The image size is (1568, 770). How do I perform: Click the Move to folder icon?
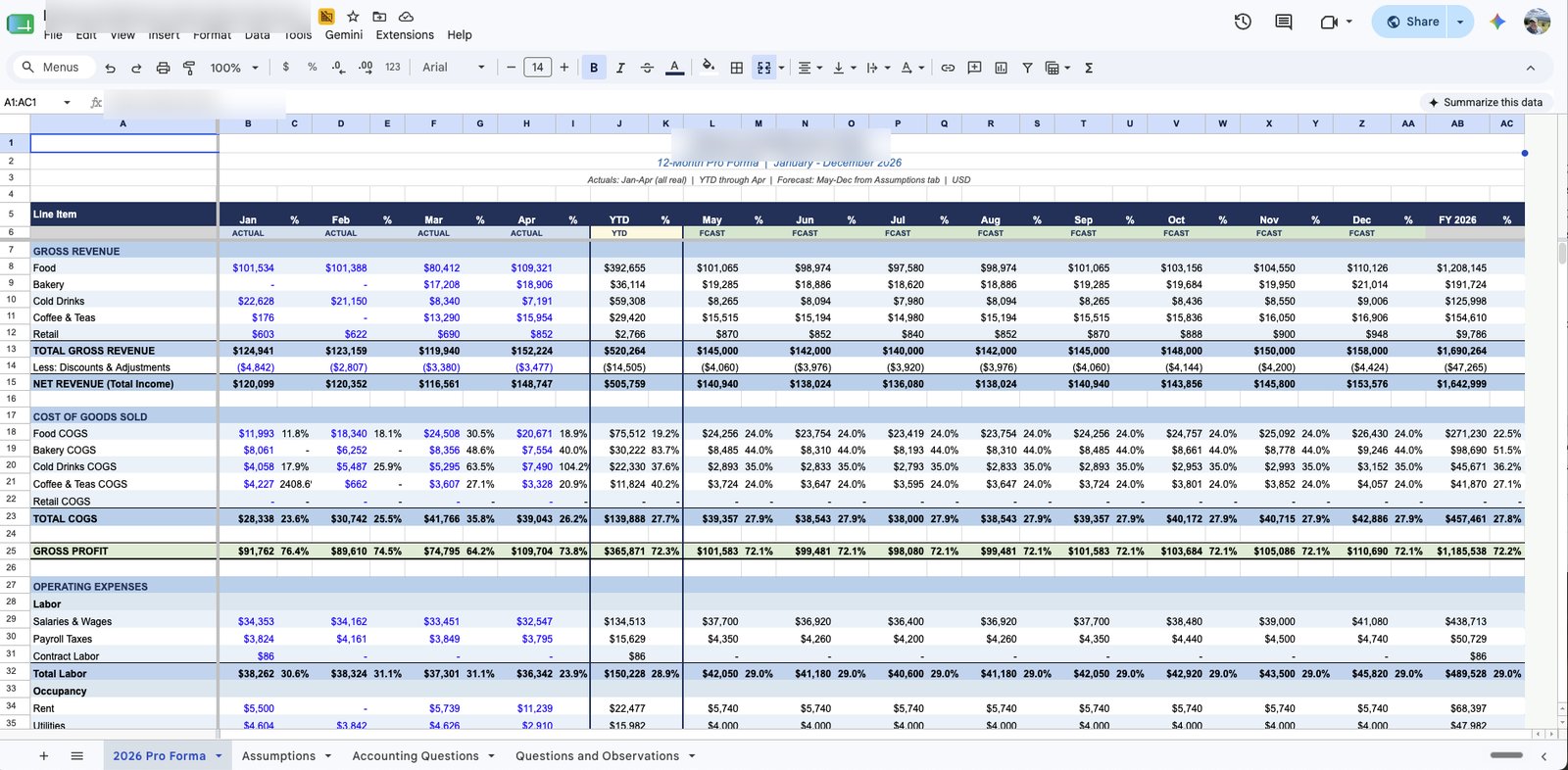[379, 17]
